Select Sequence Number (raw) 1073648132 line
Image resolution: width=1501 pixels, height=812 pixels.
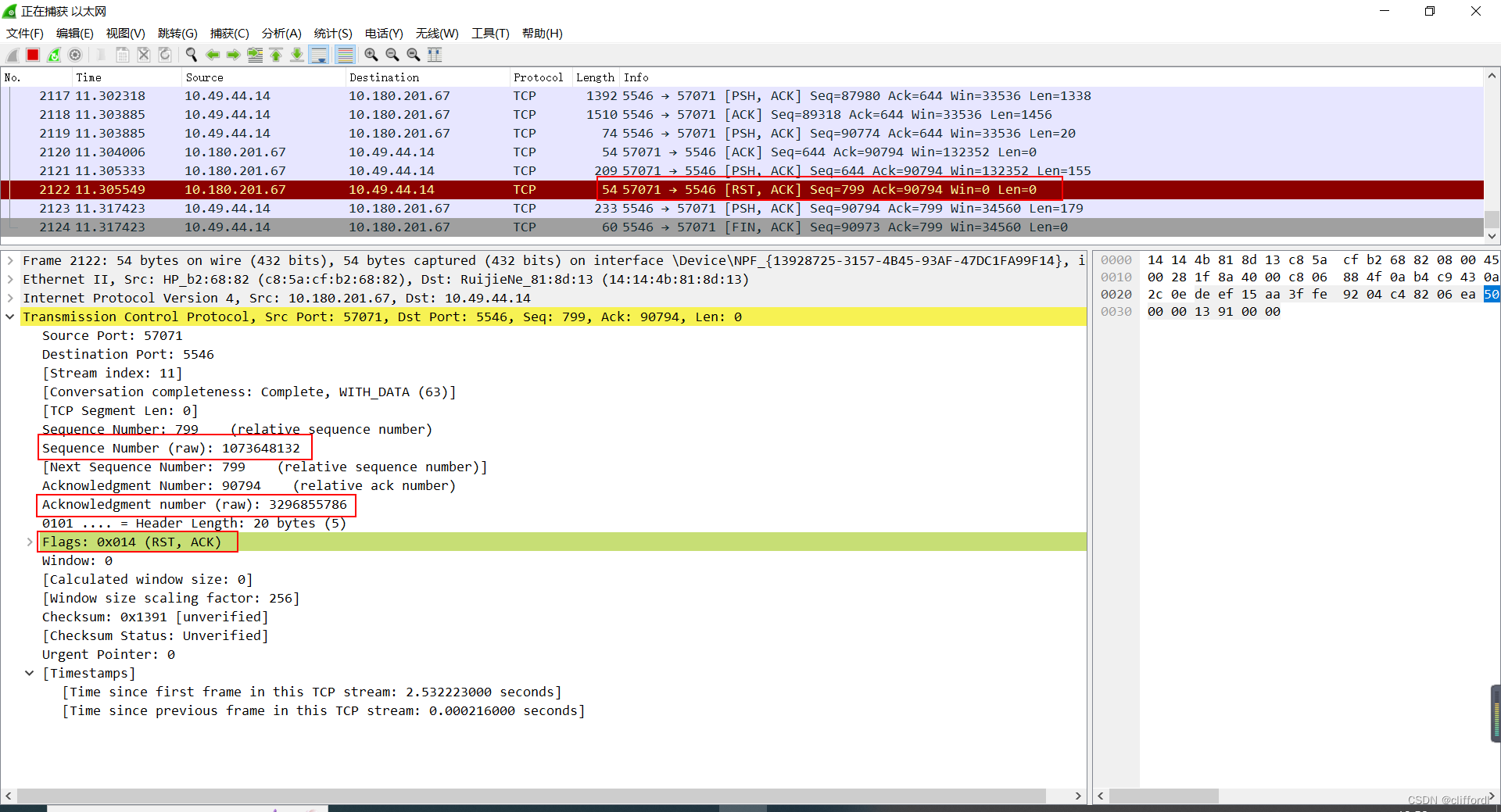pos(171,448)
